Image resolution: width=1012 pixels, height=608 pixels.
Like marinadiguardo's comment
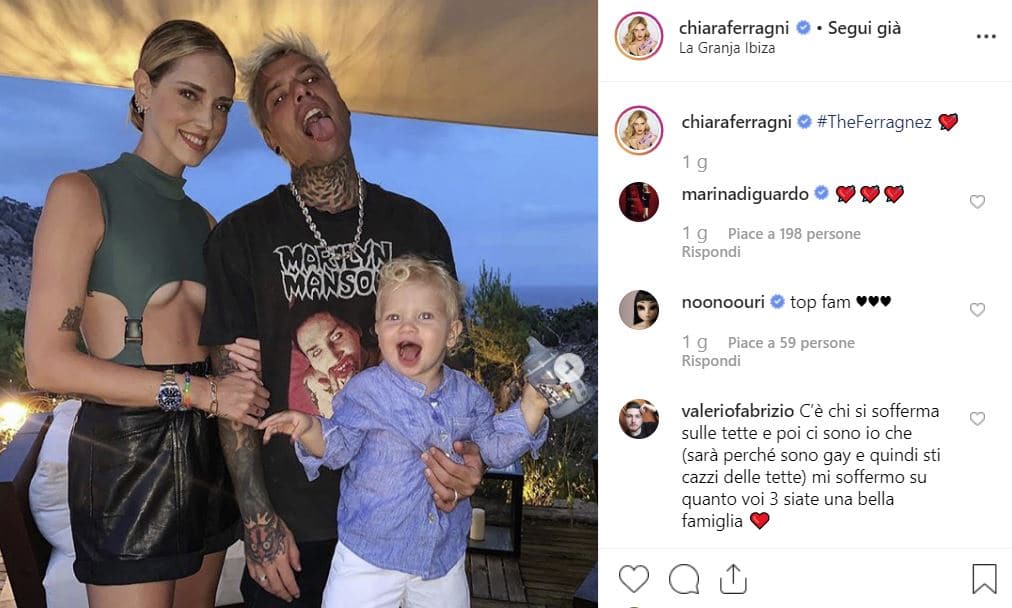(x=977, y=202)
